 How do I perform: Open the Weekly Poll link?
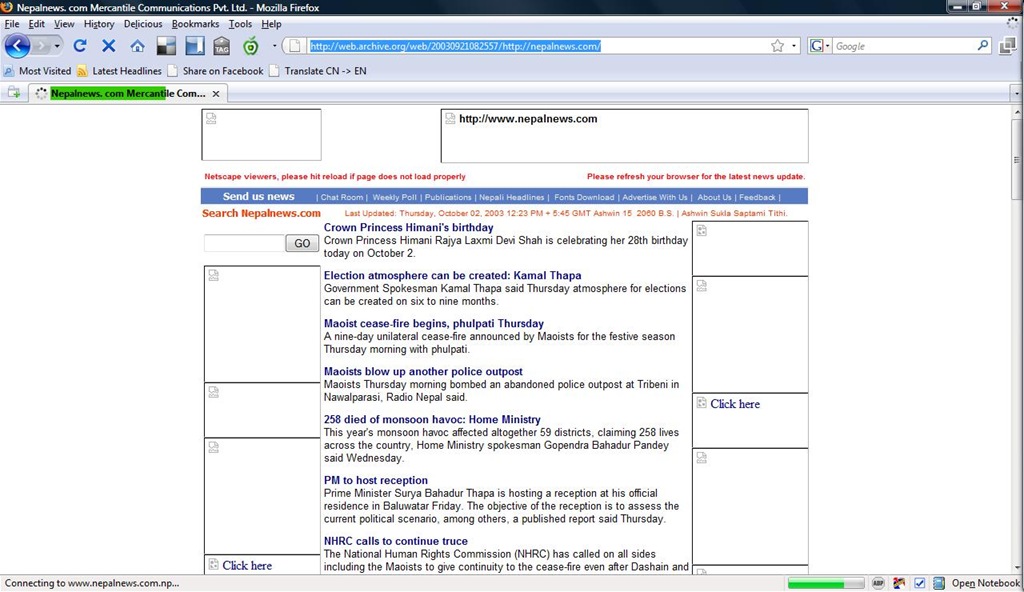point(394,197)
